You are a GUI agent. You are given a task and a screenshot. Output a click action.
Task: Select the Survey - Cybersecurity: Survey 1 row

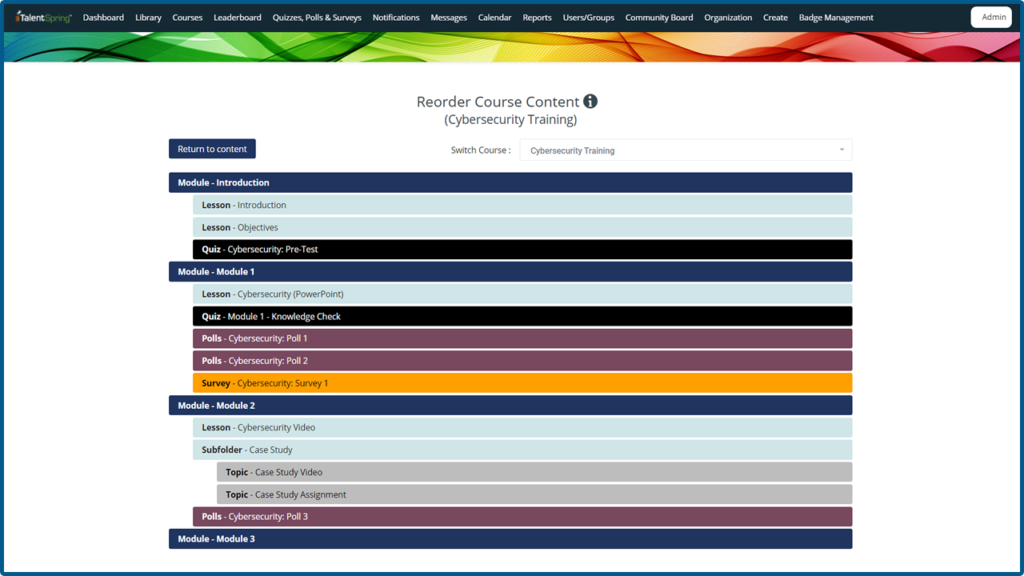[x=522, y=383]
